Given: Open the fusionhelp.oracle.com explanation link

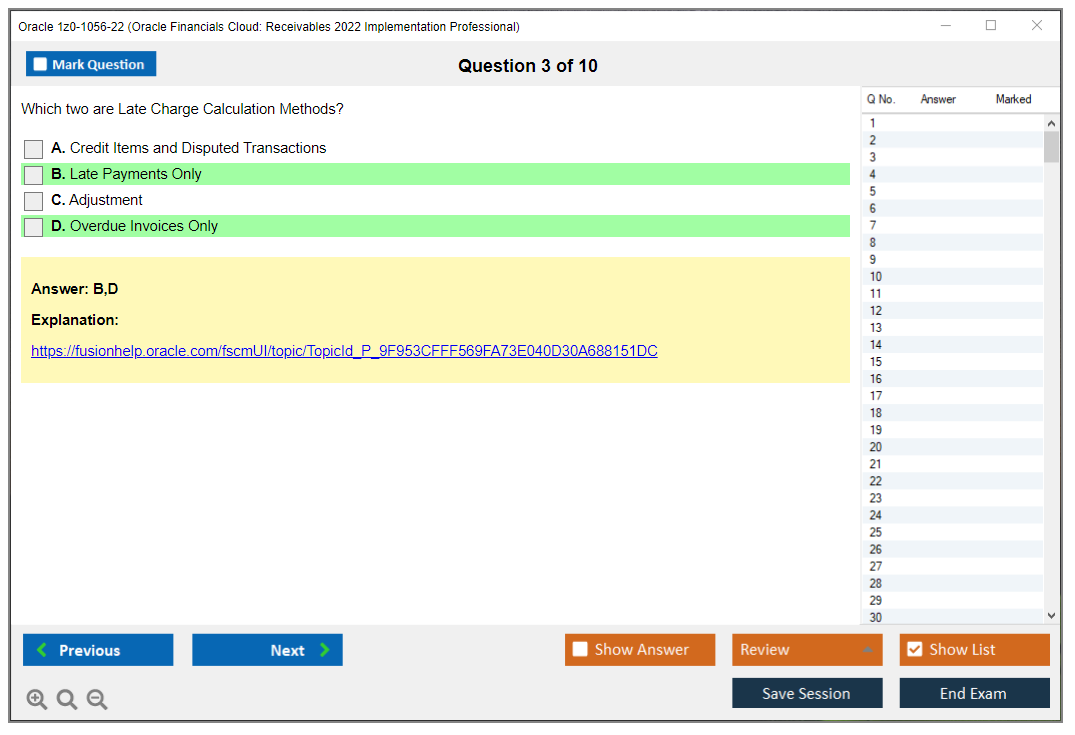Looking at the screenshot, I should [344, 351].
